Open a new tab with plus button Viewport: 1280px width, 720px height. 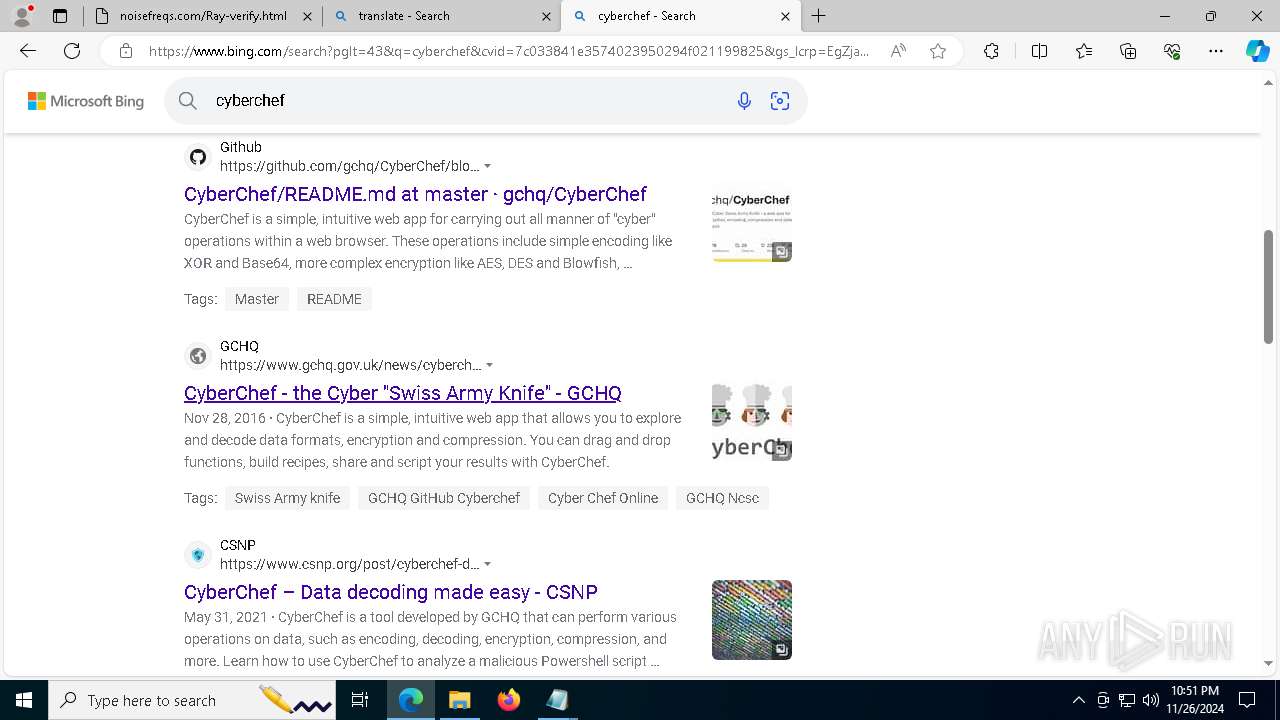click(x=818, y=16)
